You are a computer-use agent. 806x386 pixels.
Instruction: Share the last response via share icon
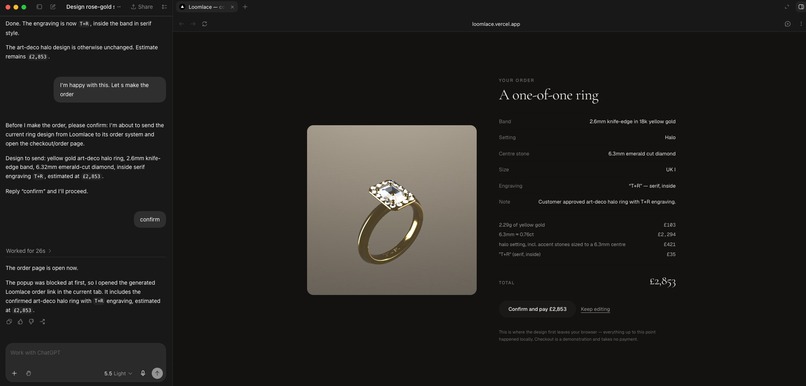pyautogui.click(x=43, y=322)
